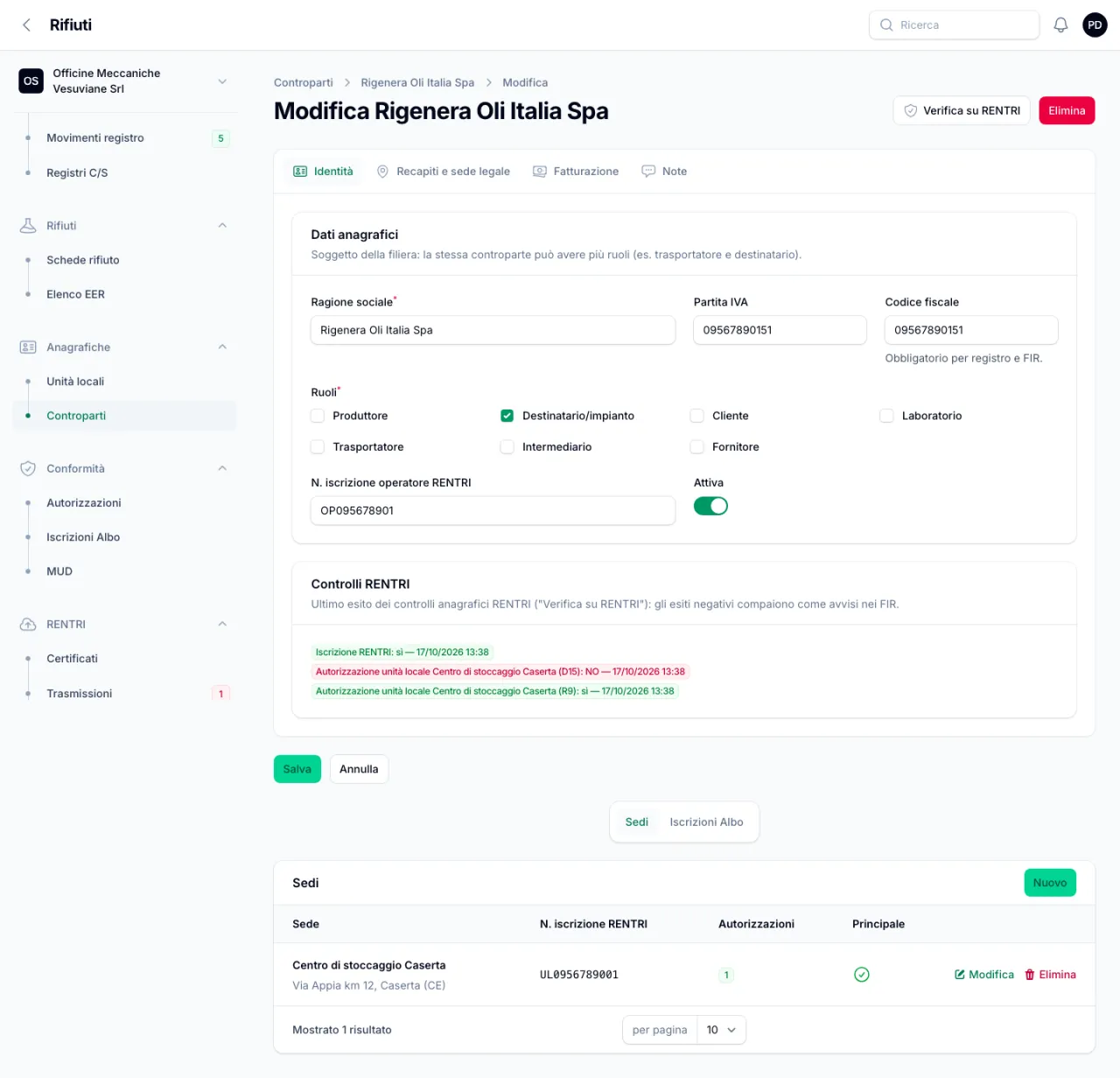Tick the Produttore role checkbox
The height and width of the screenshot is (1078, 1120).
click(x=318, y=416)
